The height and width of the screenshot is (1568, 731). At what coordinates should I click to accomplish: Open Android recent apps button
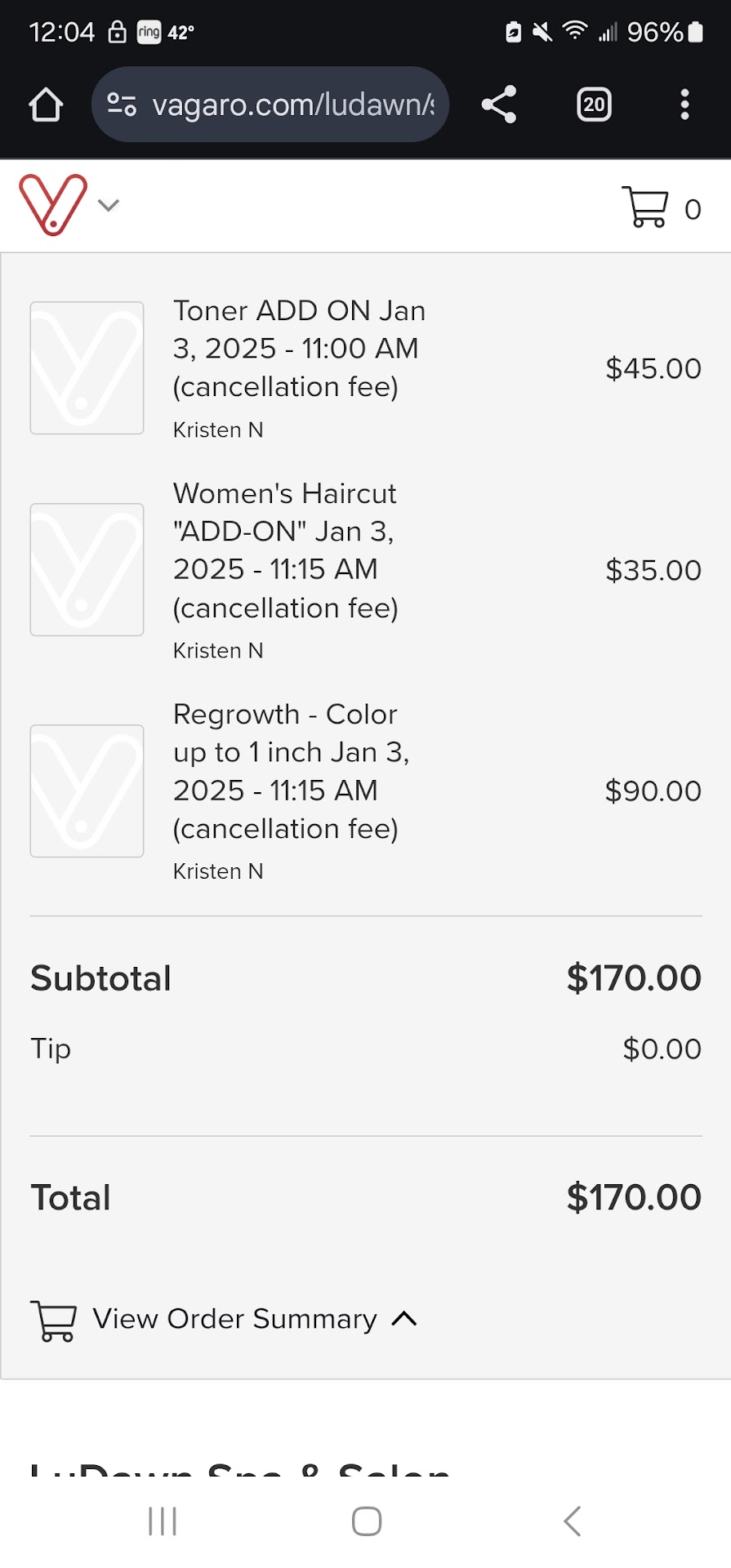point(163,1521)
